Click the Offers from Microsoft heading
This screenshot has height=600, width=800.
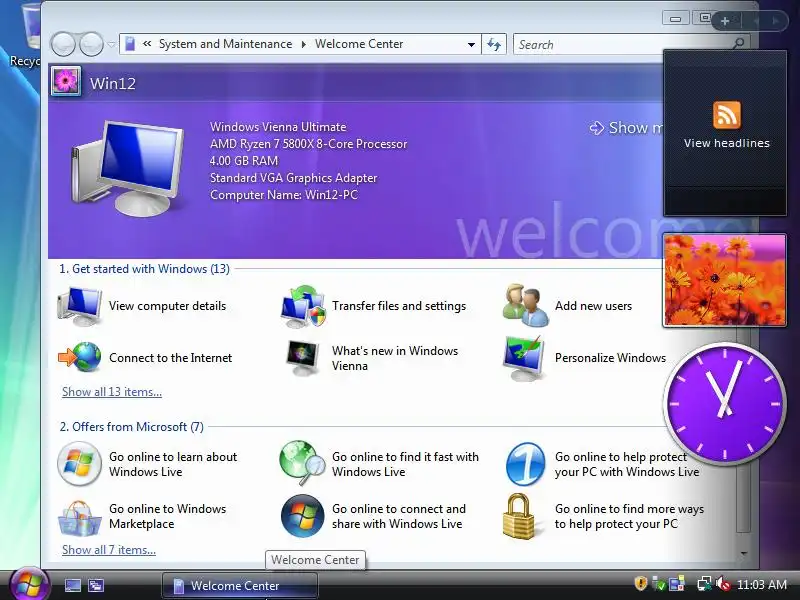pos(132,427)
